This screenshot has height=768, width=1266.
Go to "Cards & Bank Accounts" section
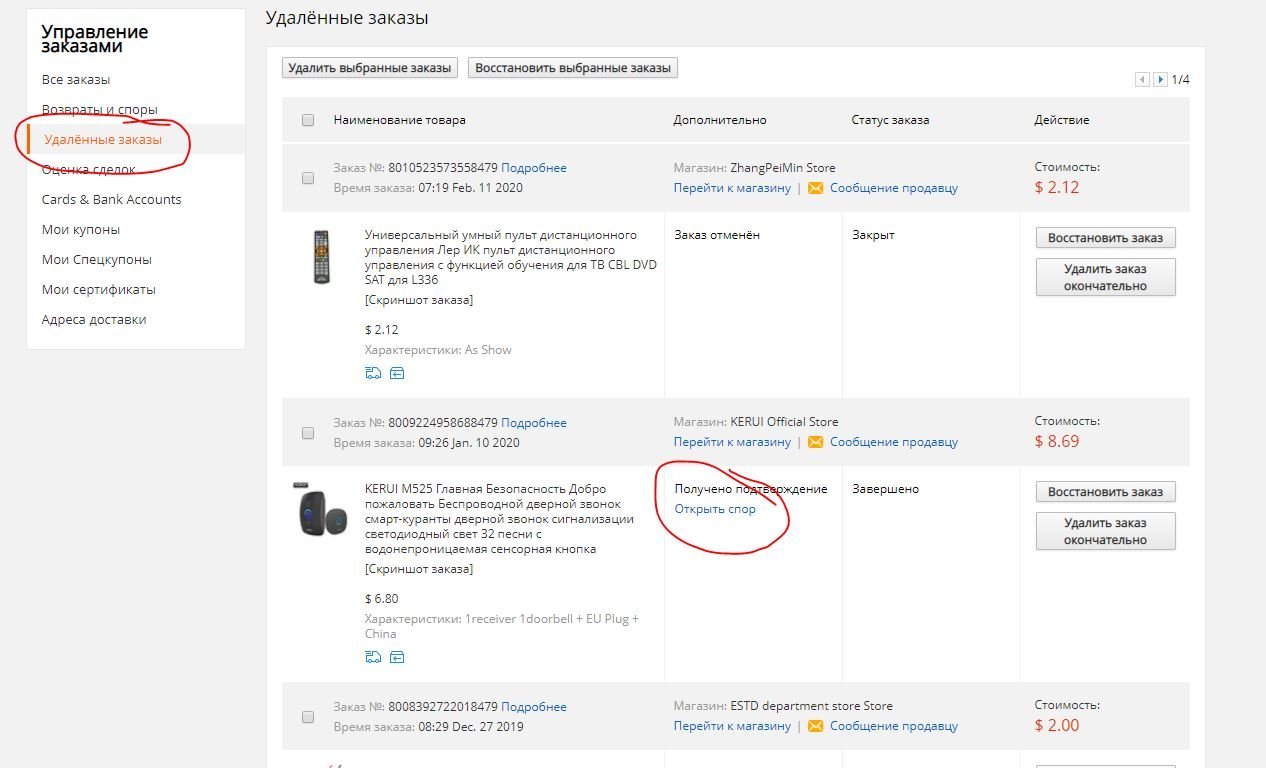(112, 200)
